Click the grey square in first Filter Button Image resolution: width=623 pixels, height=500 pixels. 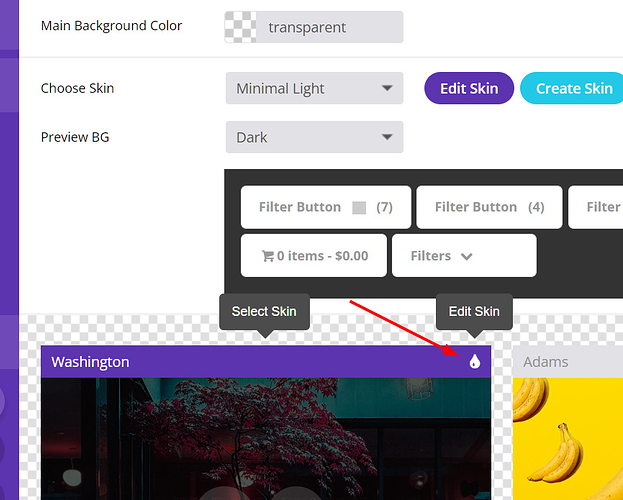(x=359, y=208)
